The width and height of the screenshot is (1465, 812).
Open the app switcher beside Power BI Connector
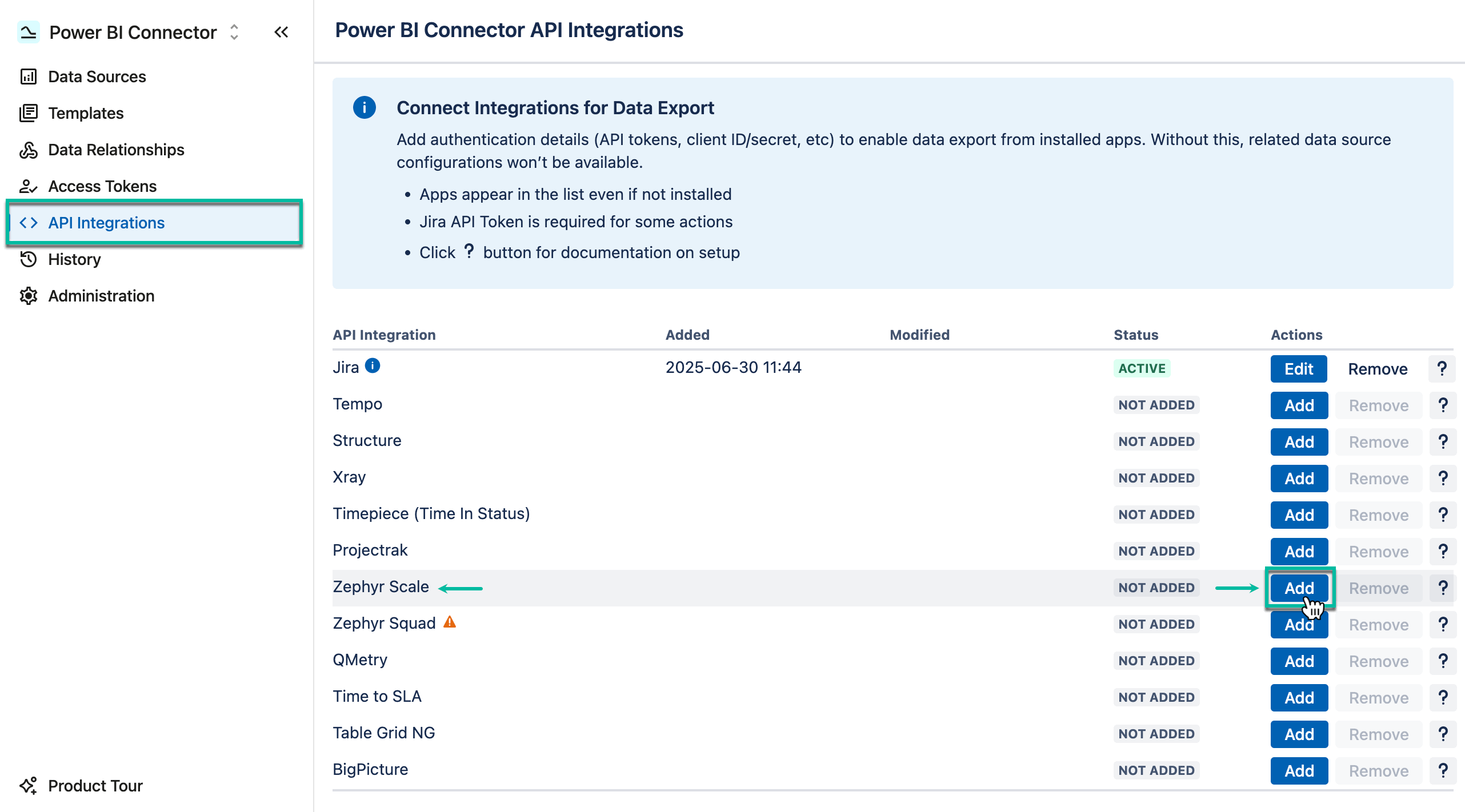pos(234,33)
